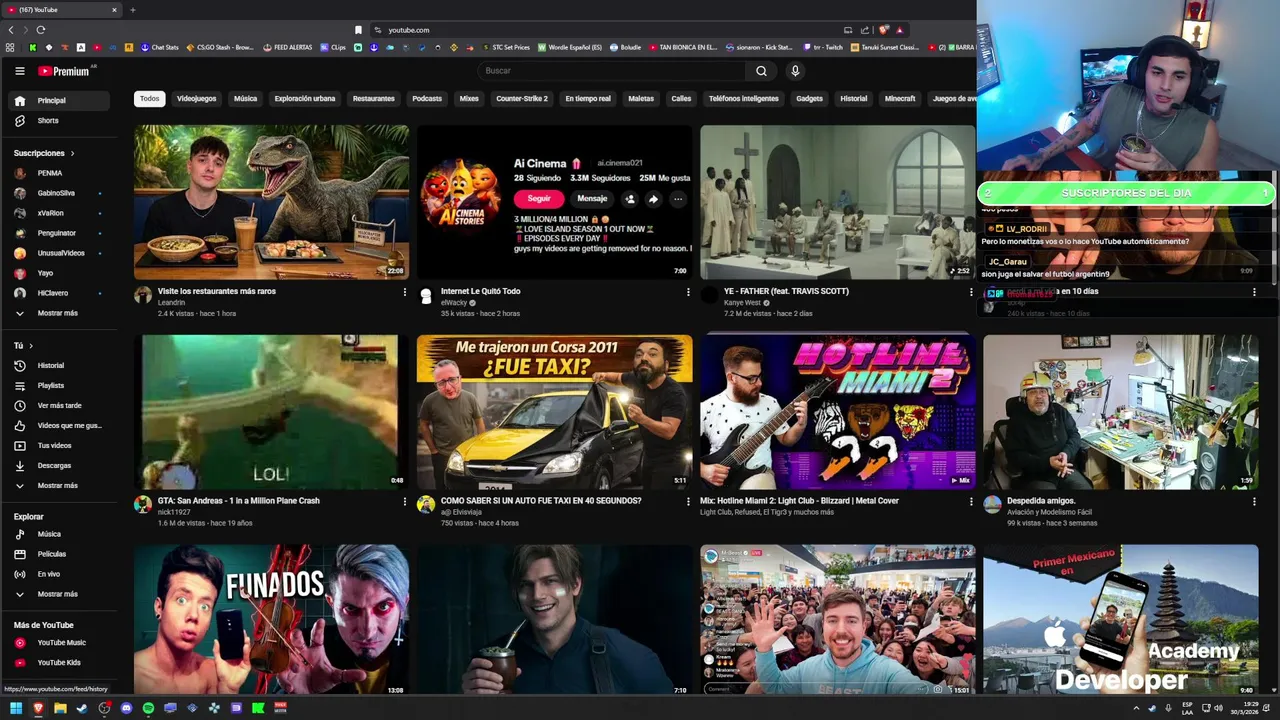Image resolution: width=1280 pixels, height=720 pixels.
Task: Play the FUNADOS video thumbnail
Action: pyautogui.click(x=271, y=620)
